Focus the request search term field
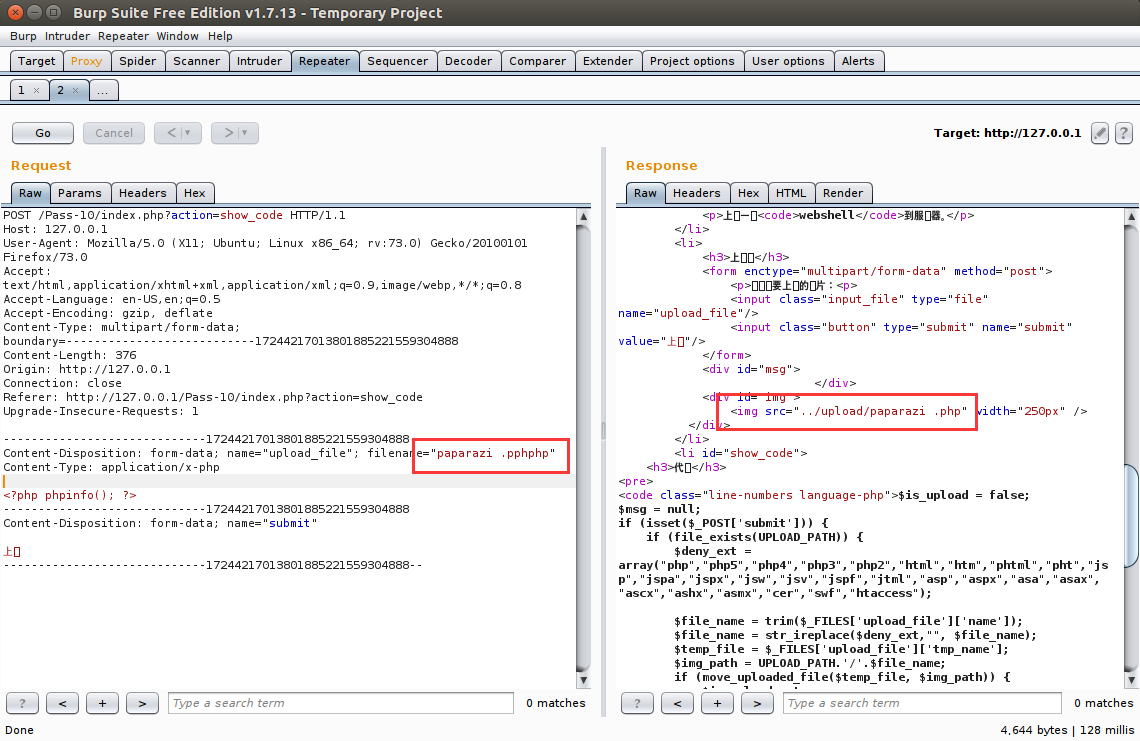 [341, 703]
